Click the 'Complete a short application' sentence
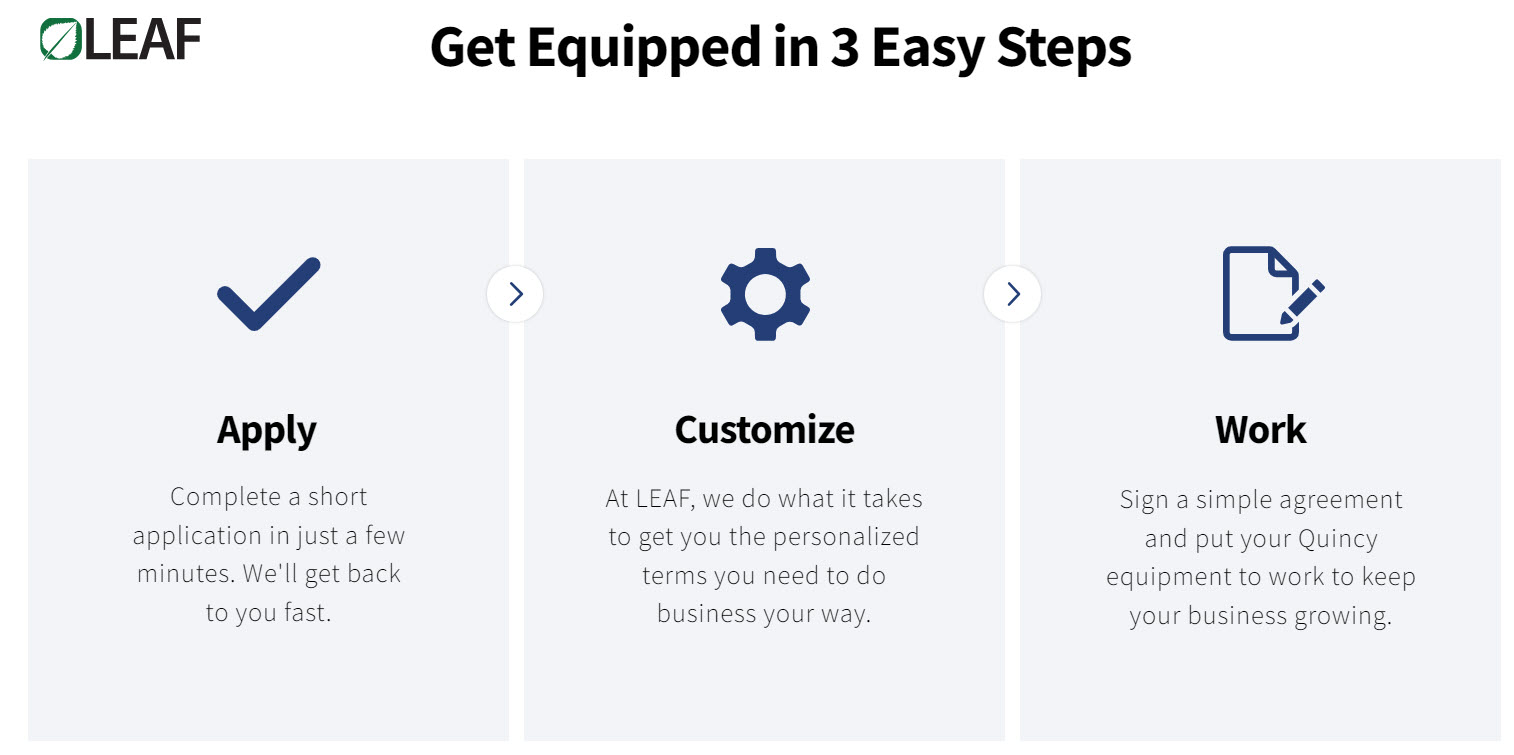Image resolution: width=1514 pixels, height=755 pixels. [268, 516]
